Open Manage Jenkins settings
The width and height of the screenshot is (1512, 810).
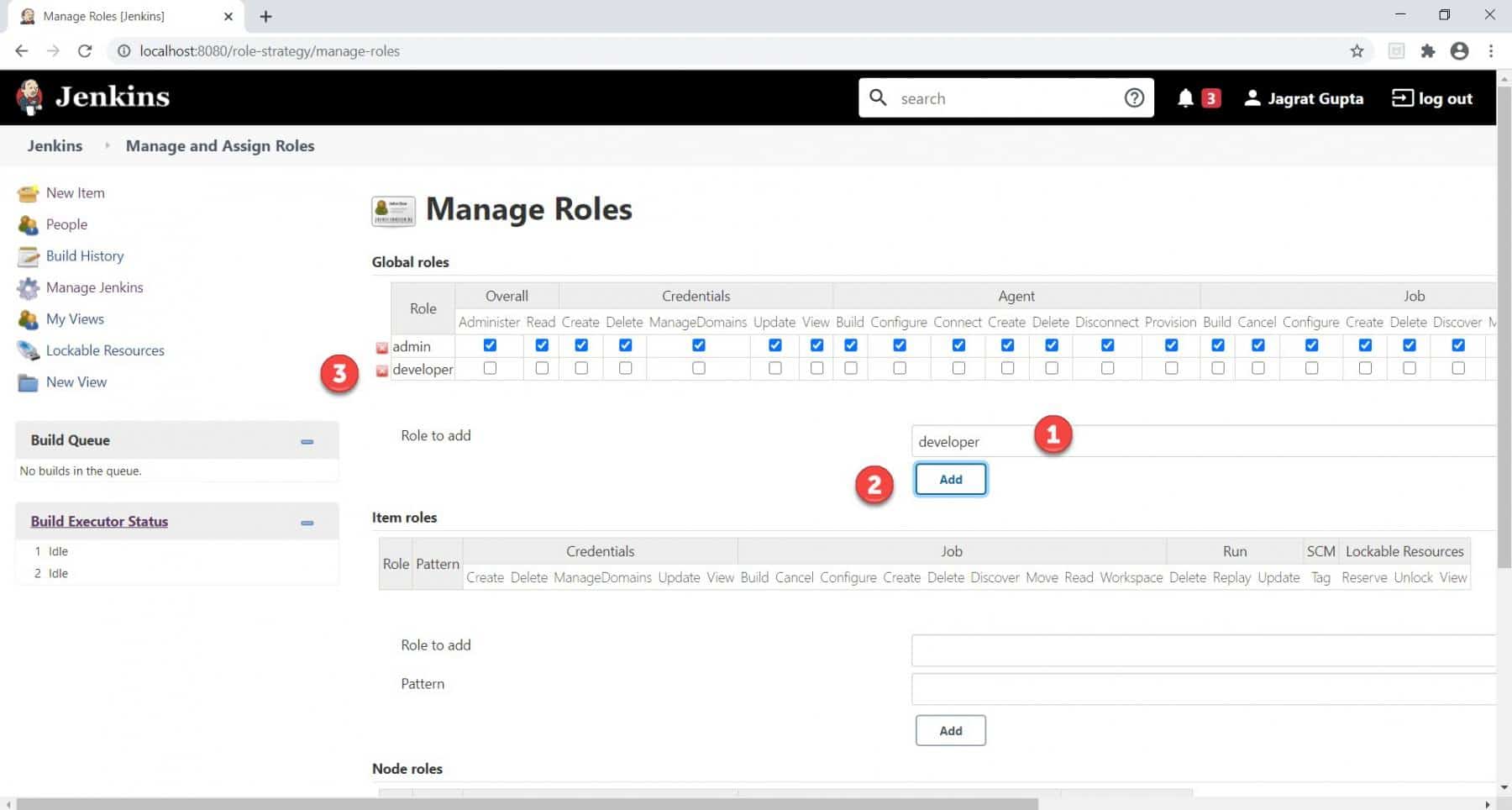tap(95, 287)
